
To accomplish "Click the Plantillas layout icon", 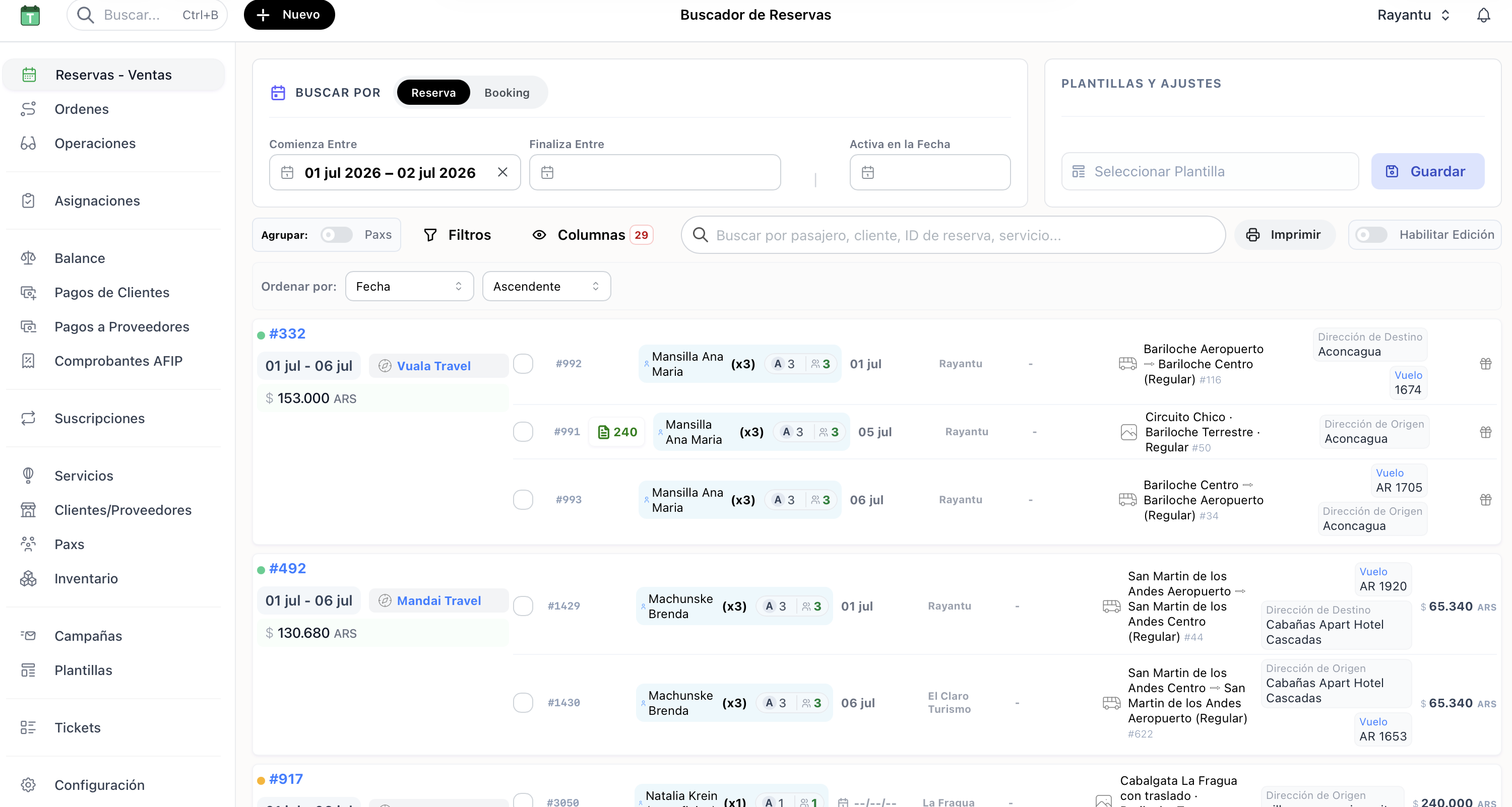I will 28,670.
